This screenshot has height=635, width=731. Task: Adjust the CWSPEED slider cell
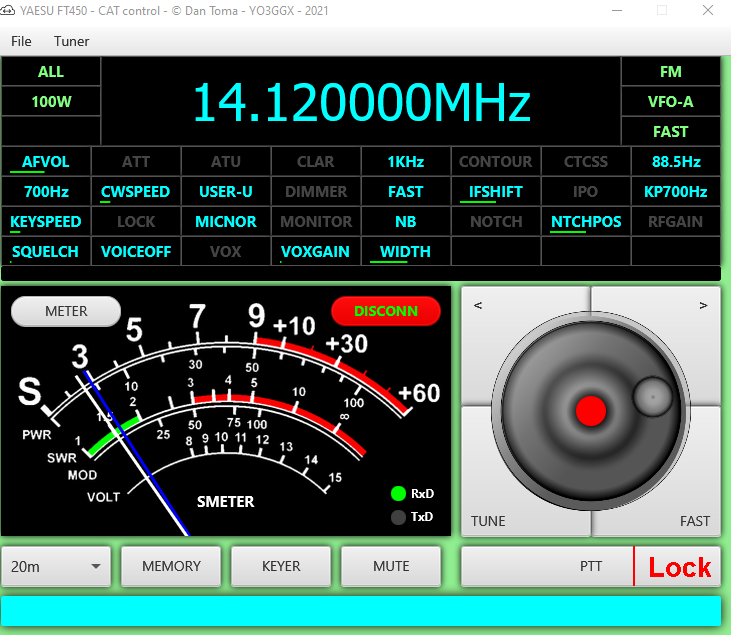pyautogui.click(x=136, y=192)
